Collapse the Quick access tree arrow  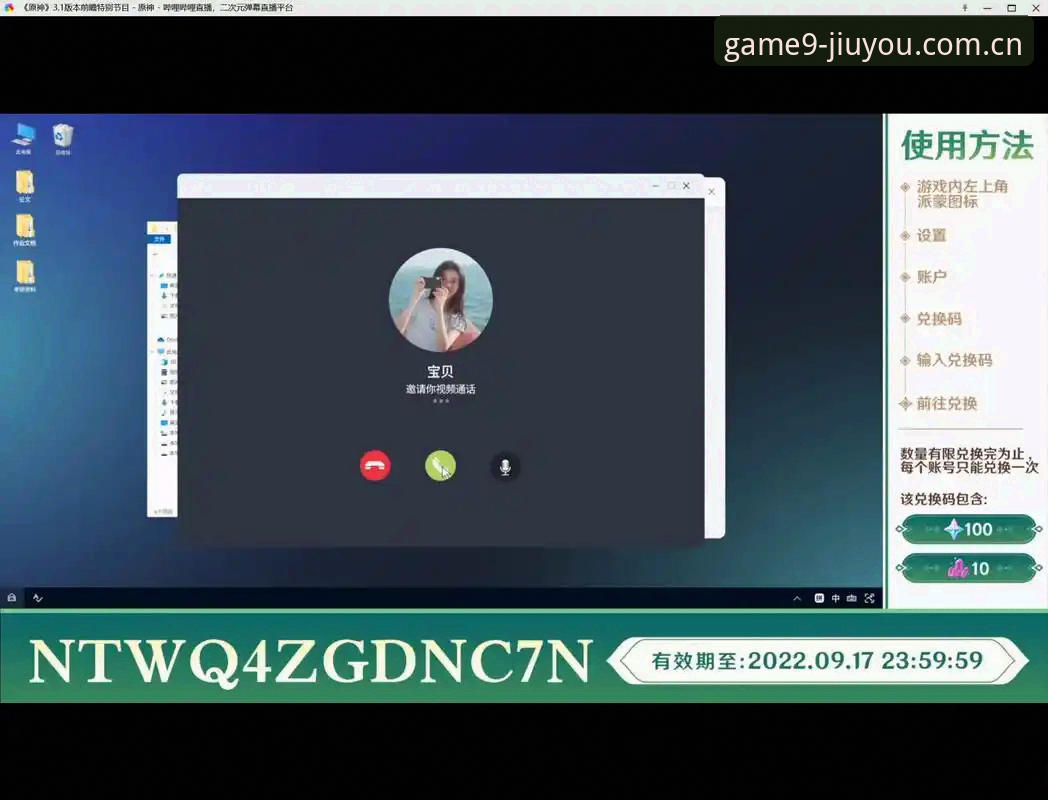152,275
